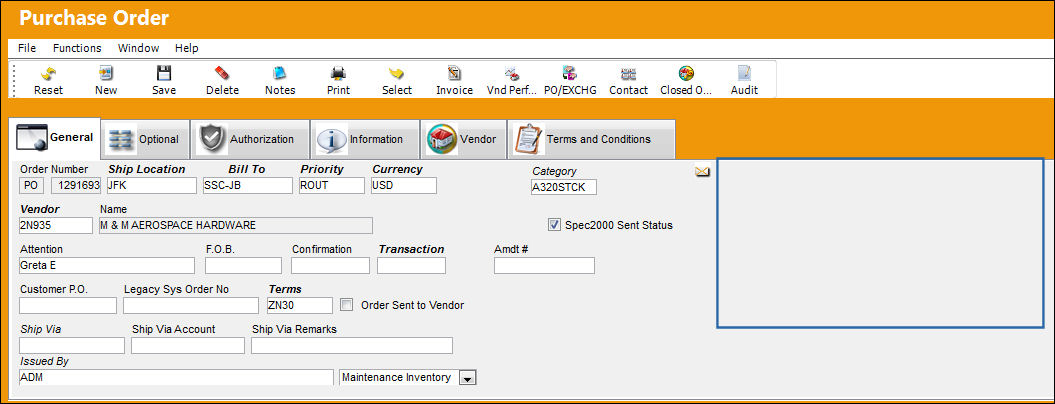Click the Legacy Sys Order No field
1055x404 pixels.
pyautogui.click(x=190, y=306)
